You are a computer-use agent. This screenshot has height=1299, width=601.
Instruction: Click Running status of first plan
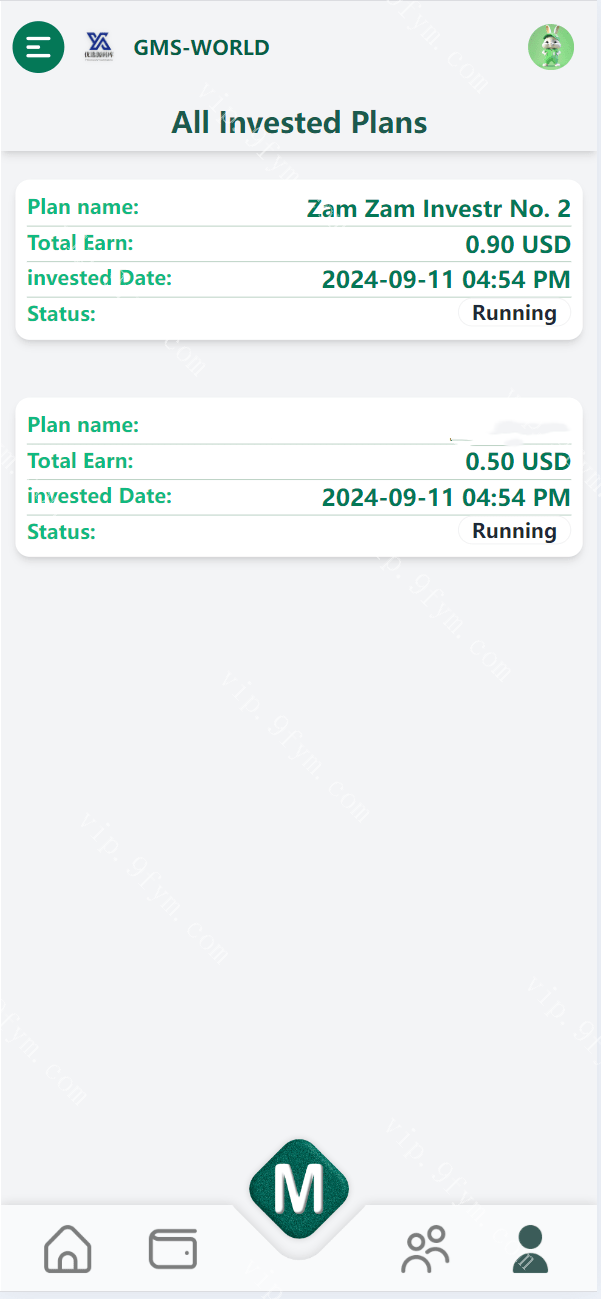514,313
